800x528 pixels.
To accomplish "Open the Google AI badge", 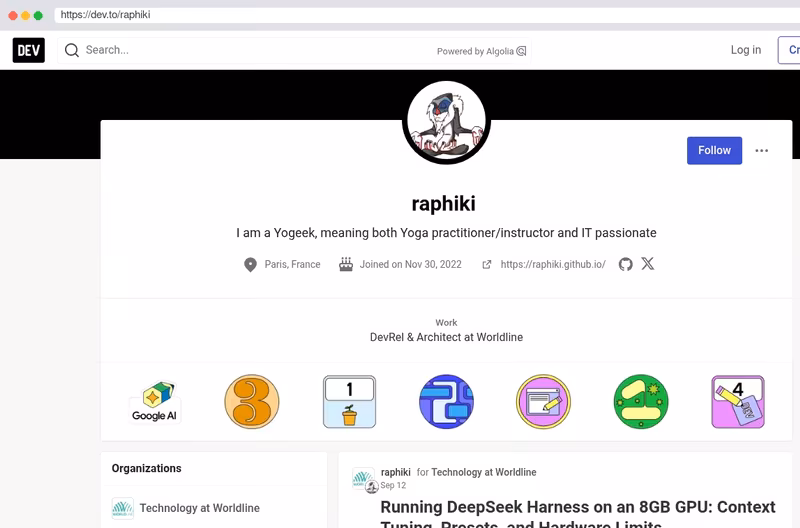I will pos(154,401).
